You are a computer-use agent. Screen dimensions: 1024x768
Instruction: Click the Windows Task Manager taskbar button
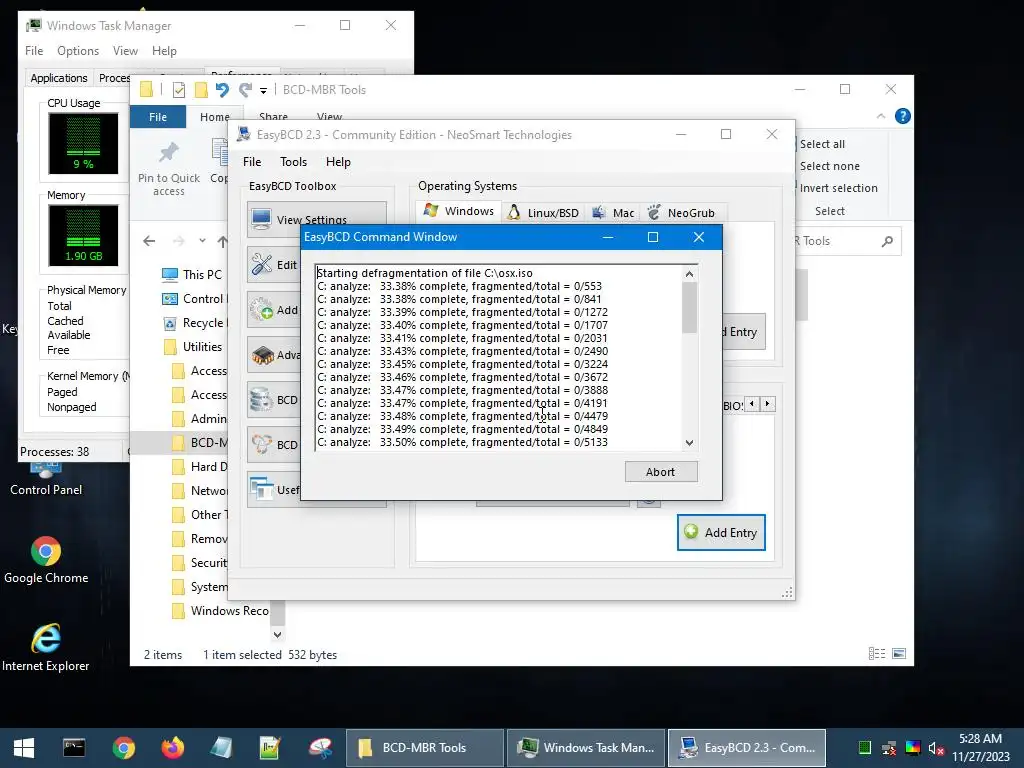(585, 748)
